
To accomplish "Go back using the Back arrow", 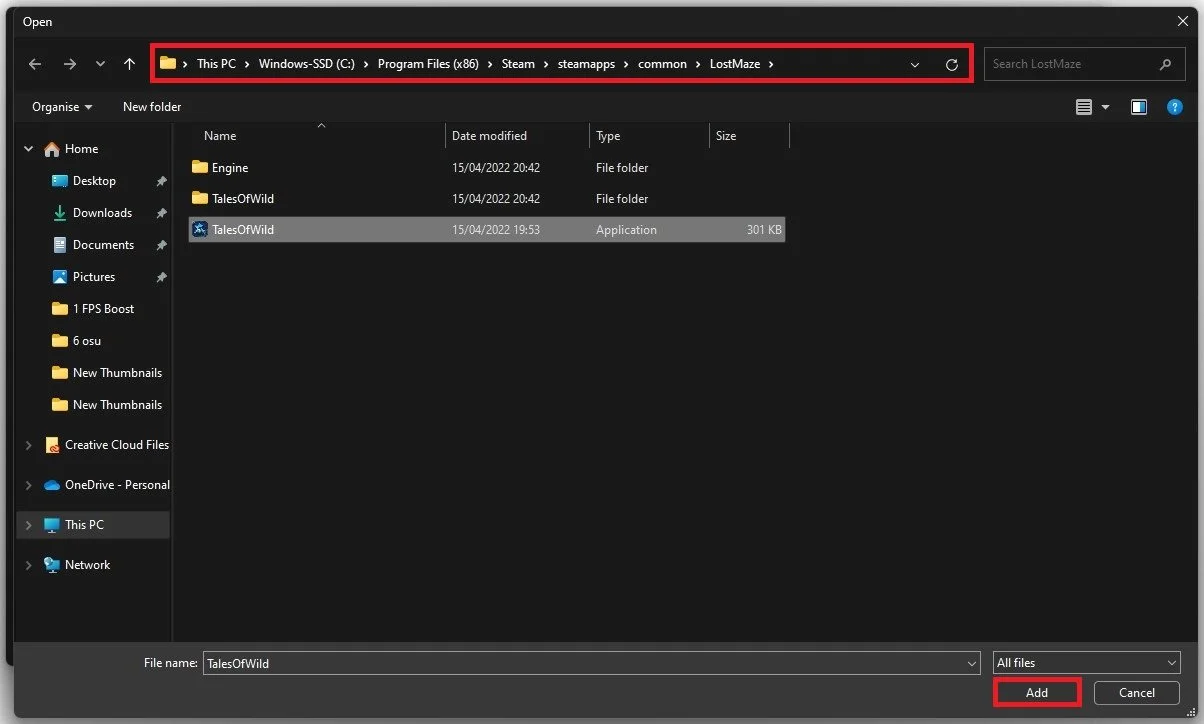I will click(35, 64).
